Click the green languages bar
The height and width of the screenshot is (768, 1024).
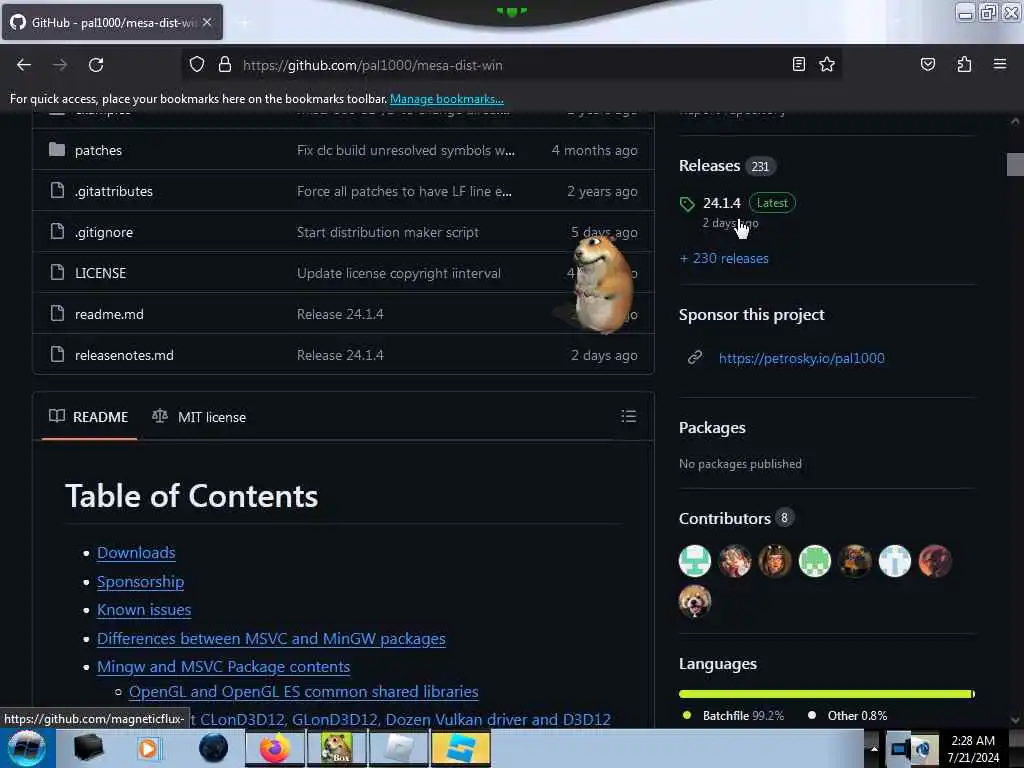(825, 694)
